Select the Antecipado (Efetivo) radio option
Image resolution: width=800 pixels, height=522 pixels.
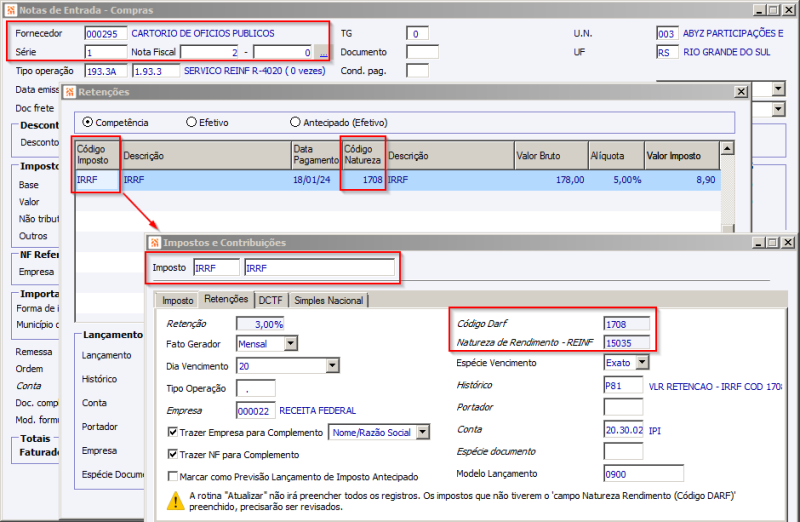click(x=295, y=122)
